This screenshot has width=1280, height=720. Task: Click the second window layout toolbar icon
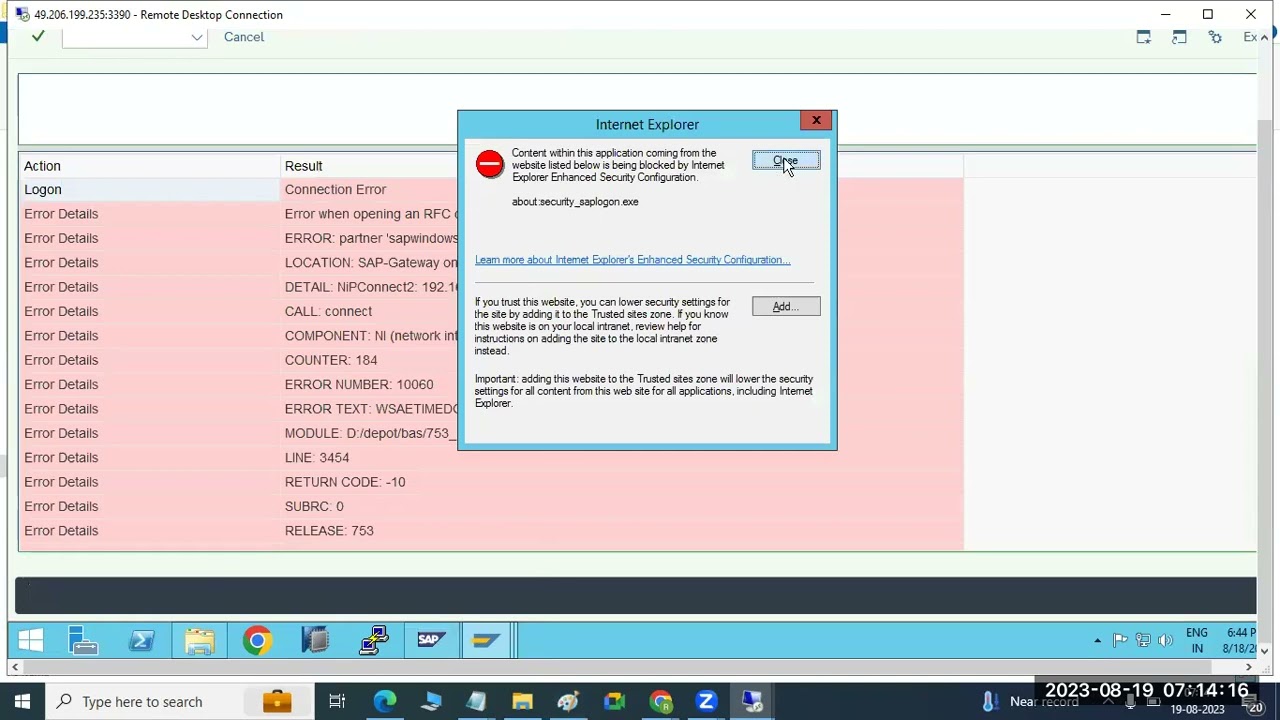tap(1179, 37)
